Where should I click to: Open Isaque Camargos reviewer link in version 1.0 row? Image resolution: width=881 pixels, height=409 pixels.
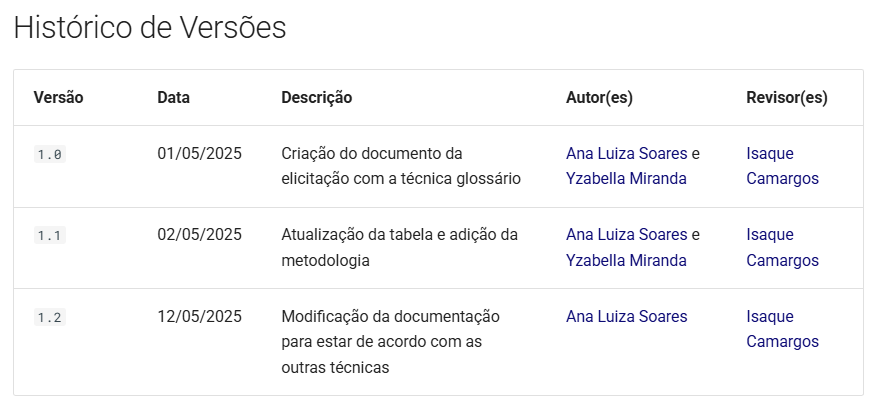tap(782, 166)
